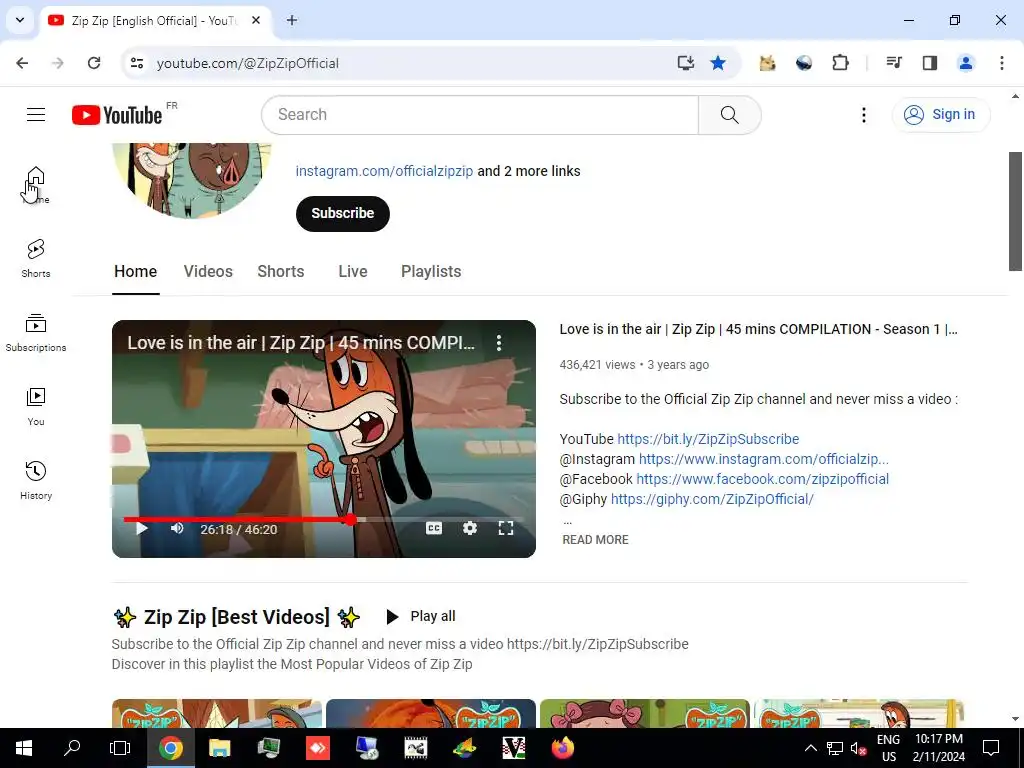Show hidden system tray icons
This screenshot has height=768, width=1024.
(810, 748)
